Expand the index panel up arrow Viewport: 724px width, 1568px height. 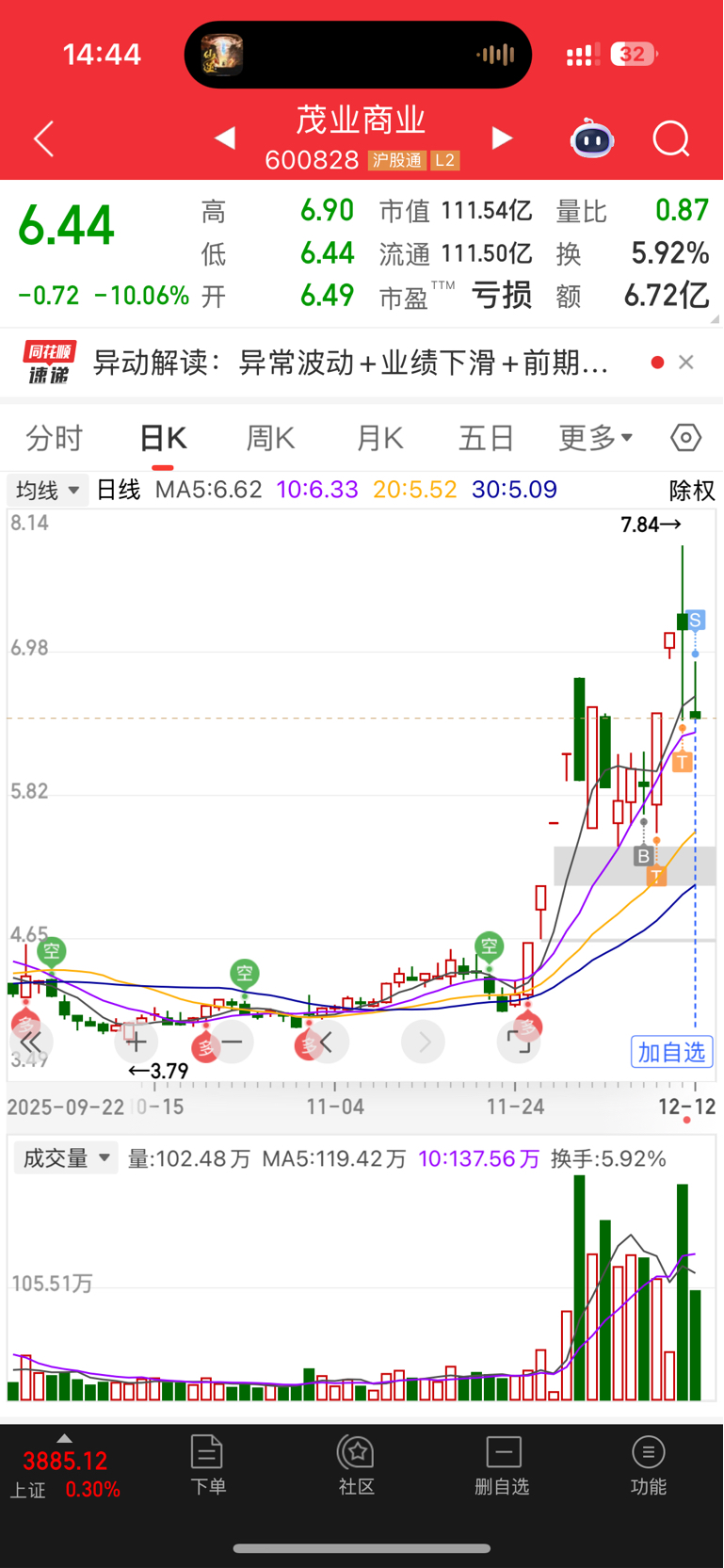(64, 1438)
